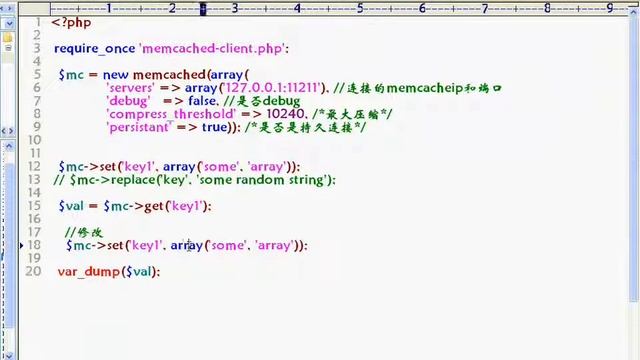Viewport: 640px width, 360px height.
Task: Click the down arrow of the left file list scrollbar
Action: tap(9, 356)
